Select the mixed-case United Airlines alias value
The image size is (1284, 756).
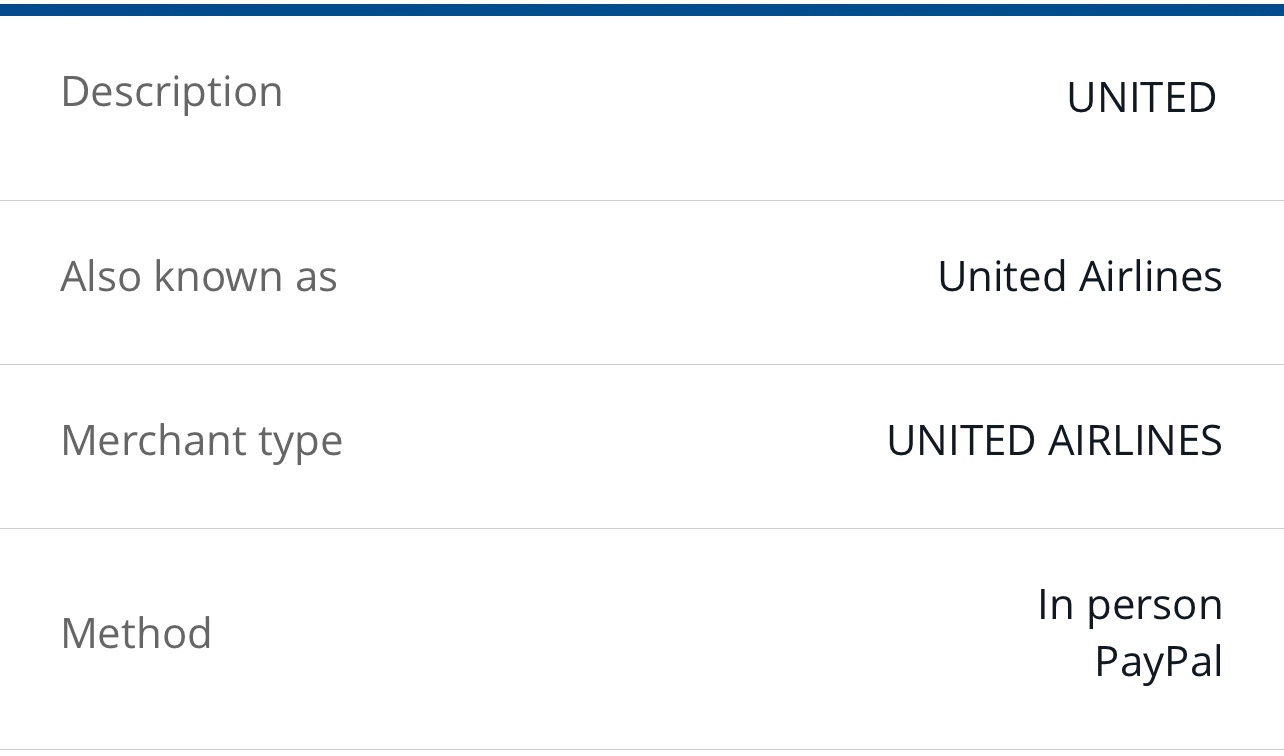pyautogui.click(x=1080, y=276)
